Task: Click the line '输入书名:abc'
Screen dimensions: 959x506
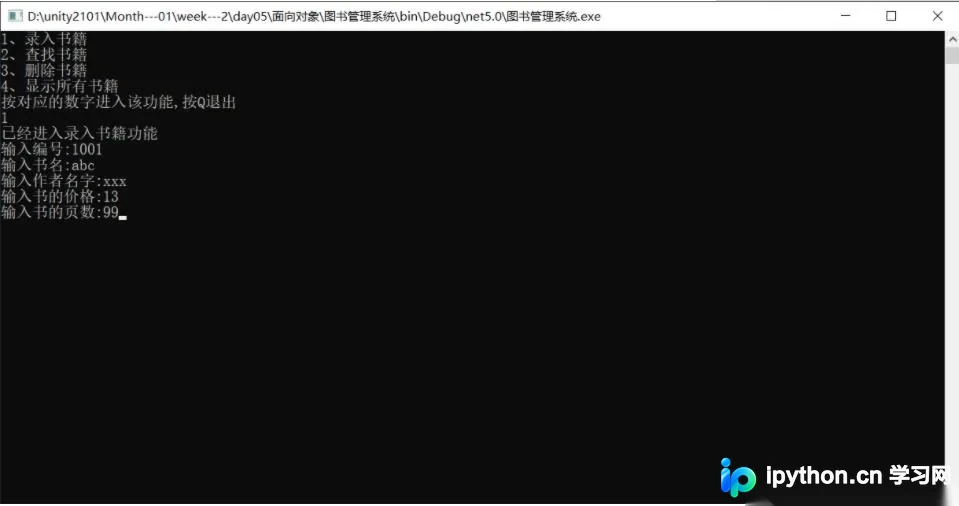Action: [x=48, y=165]
